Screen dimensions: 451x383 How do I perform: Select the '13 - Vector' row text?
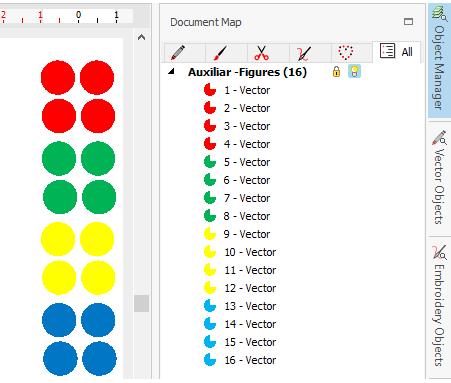[250, 306]
